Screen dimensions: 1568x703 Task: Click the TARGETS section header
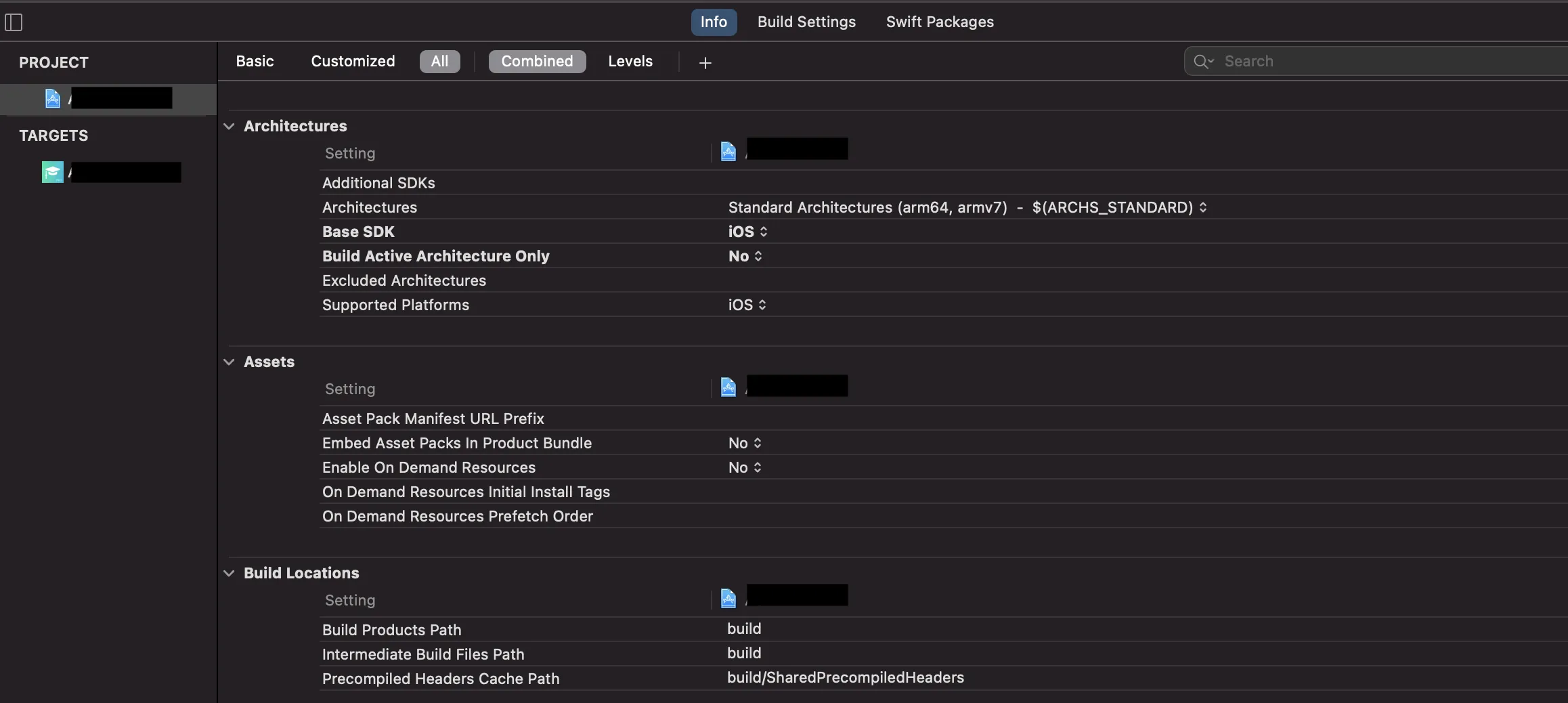tap(53, 135)
